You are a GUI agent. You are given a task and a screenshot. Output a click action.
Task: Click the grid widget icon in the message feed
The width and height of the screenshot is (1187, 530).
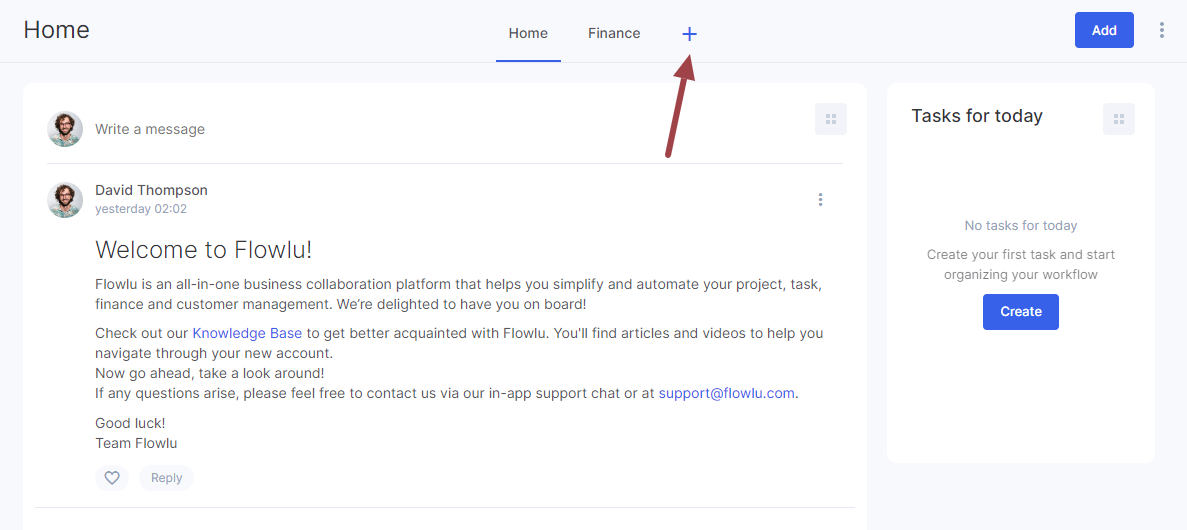pos(830,119)
